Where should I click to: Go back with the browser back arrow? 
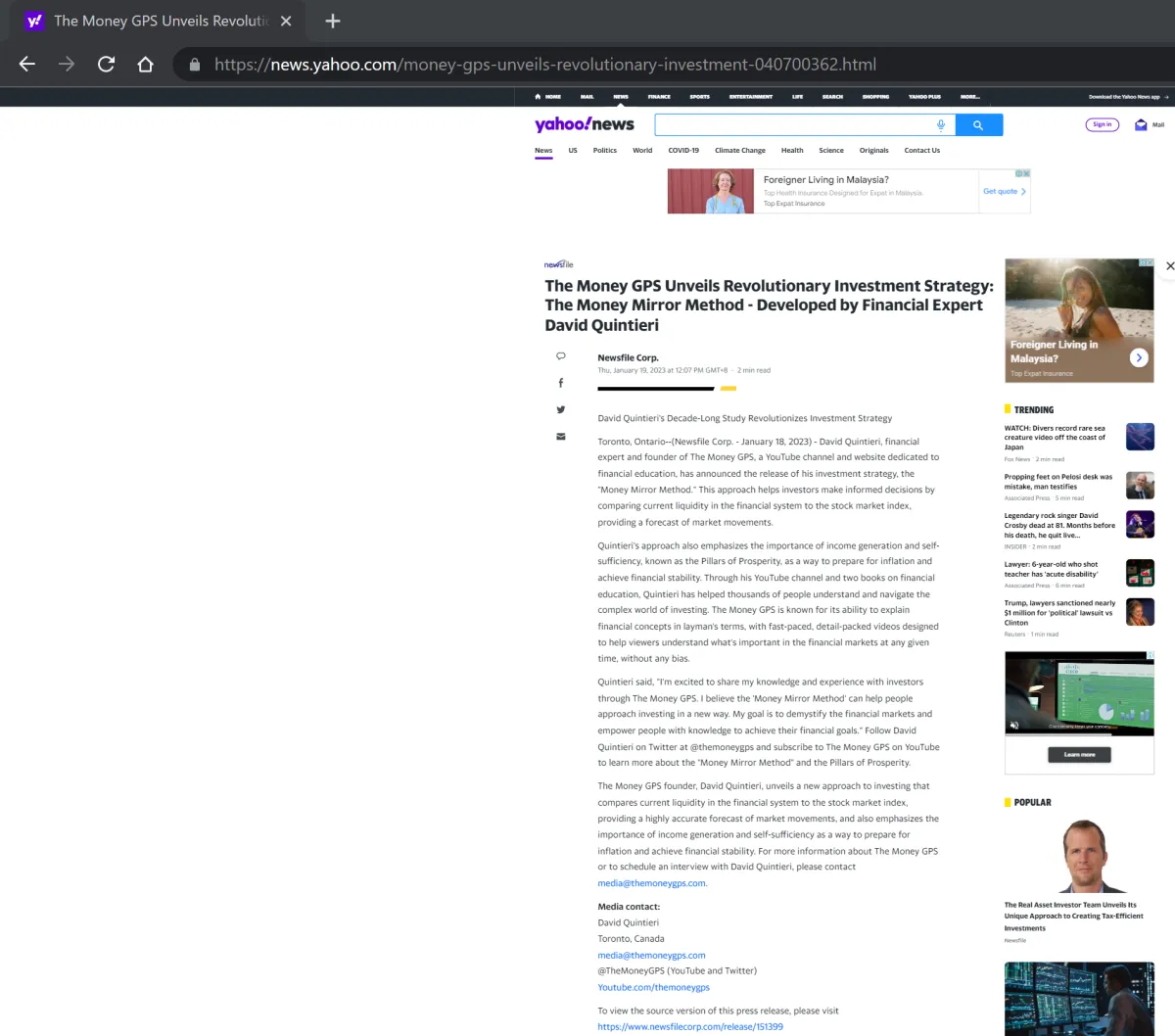[x=27, y=64]
